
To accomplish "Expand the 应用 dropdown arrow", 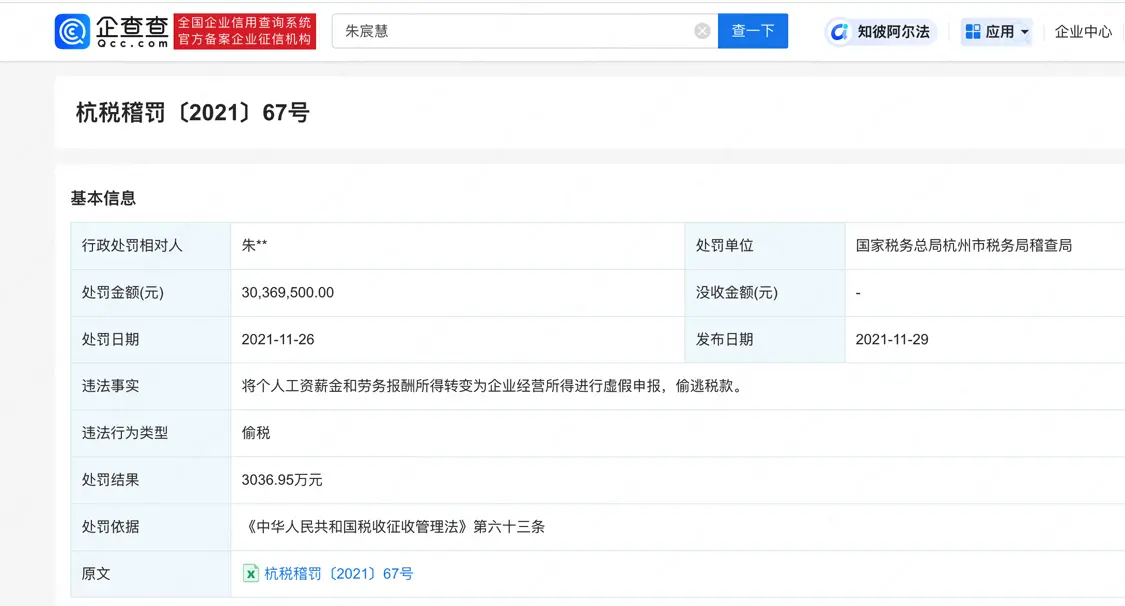I will pyautogui.click(x=1023, y=31).
